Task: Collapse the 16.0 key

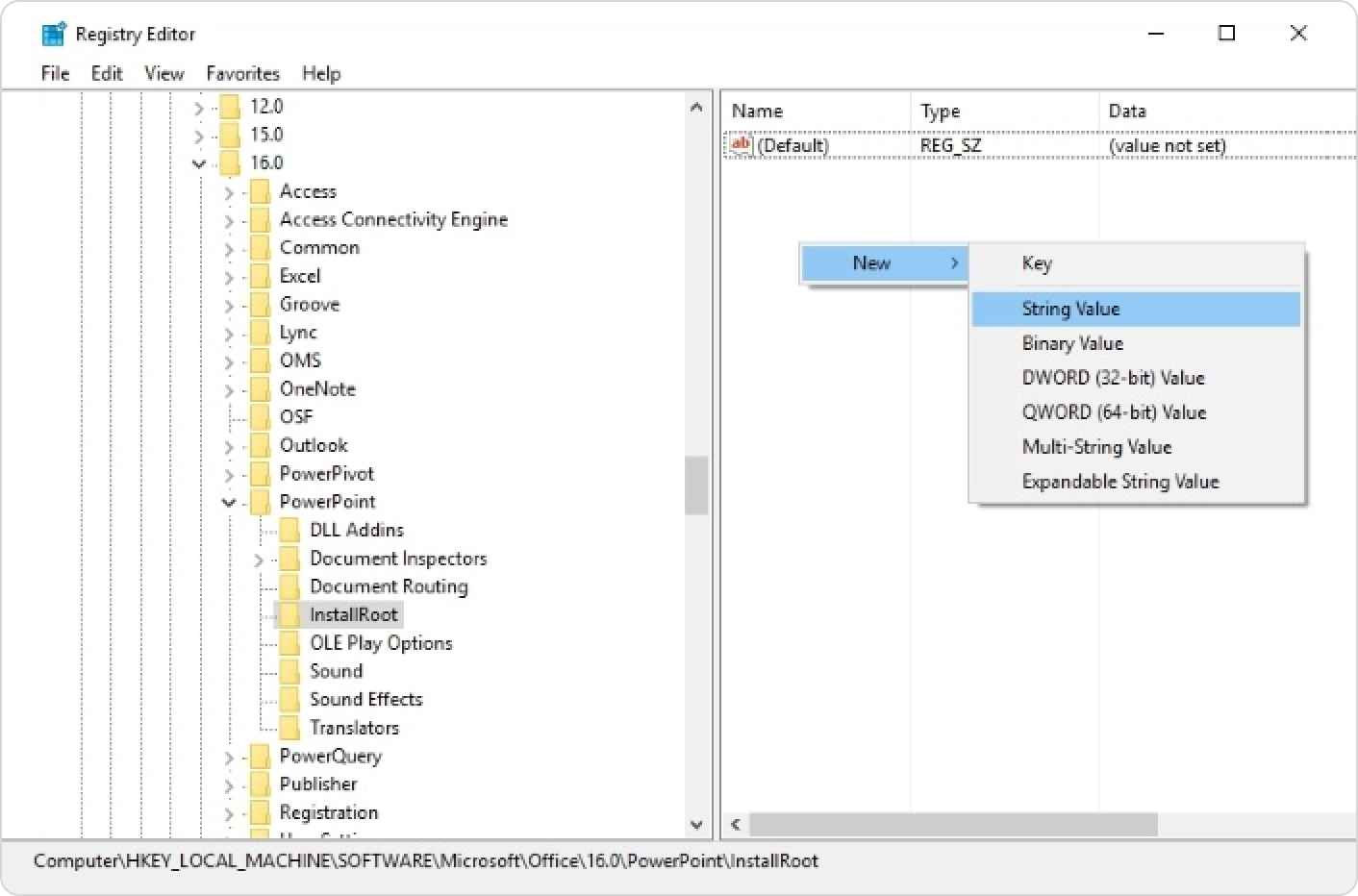Action: pyautogui.click(x=199, y=163)
